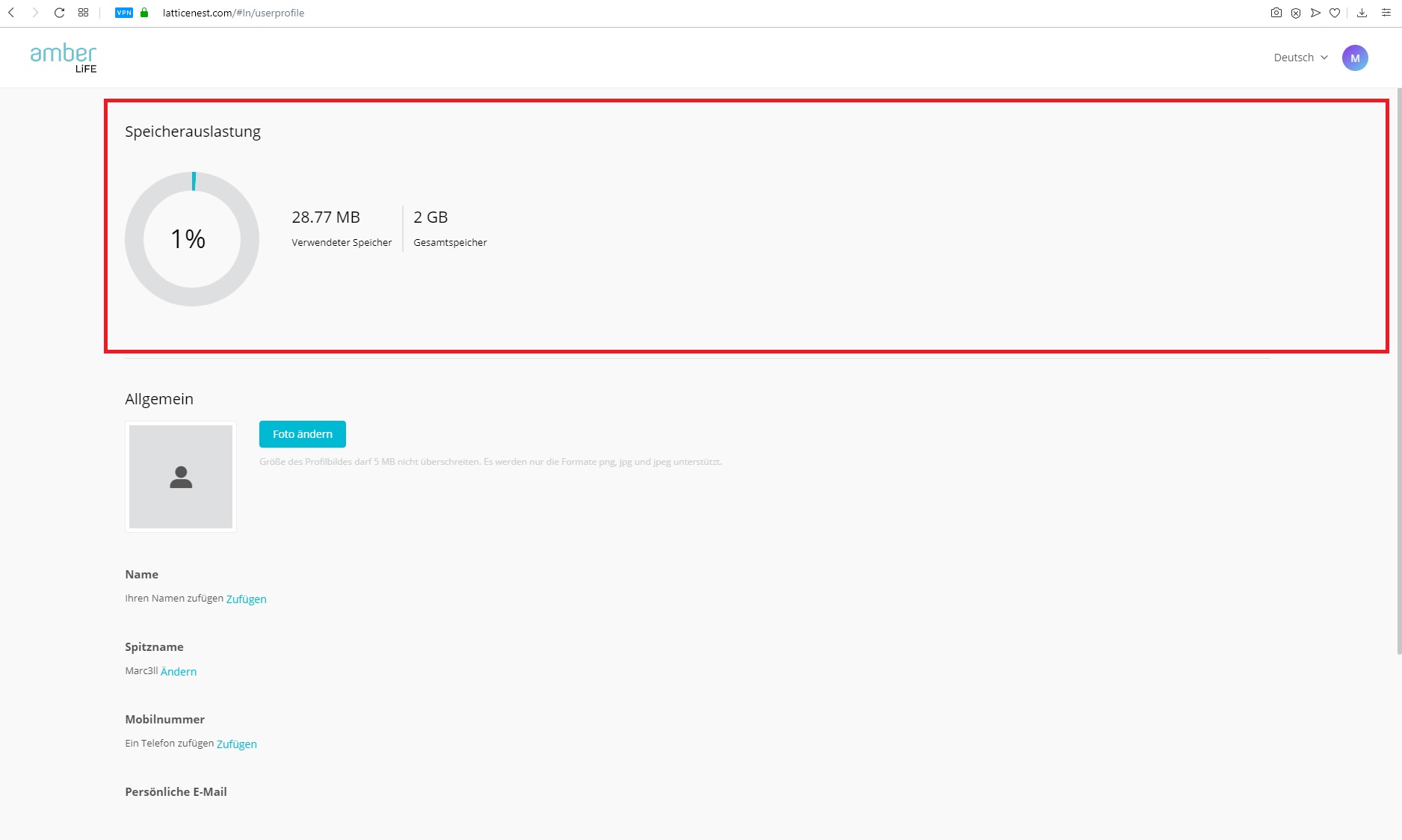Click the amber LiFE logo

click(64, 58)
